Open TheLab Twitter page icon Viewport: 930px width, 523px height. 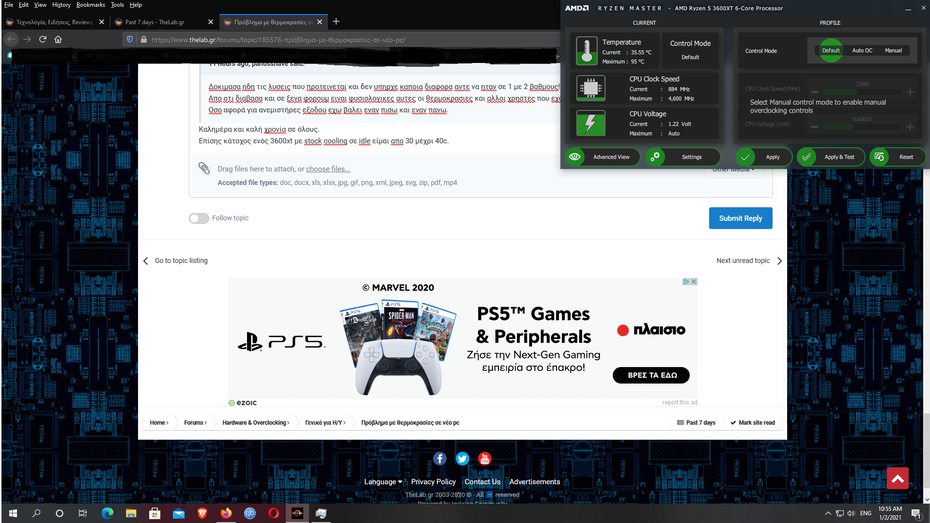click(462, 458)
